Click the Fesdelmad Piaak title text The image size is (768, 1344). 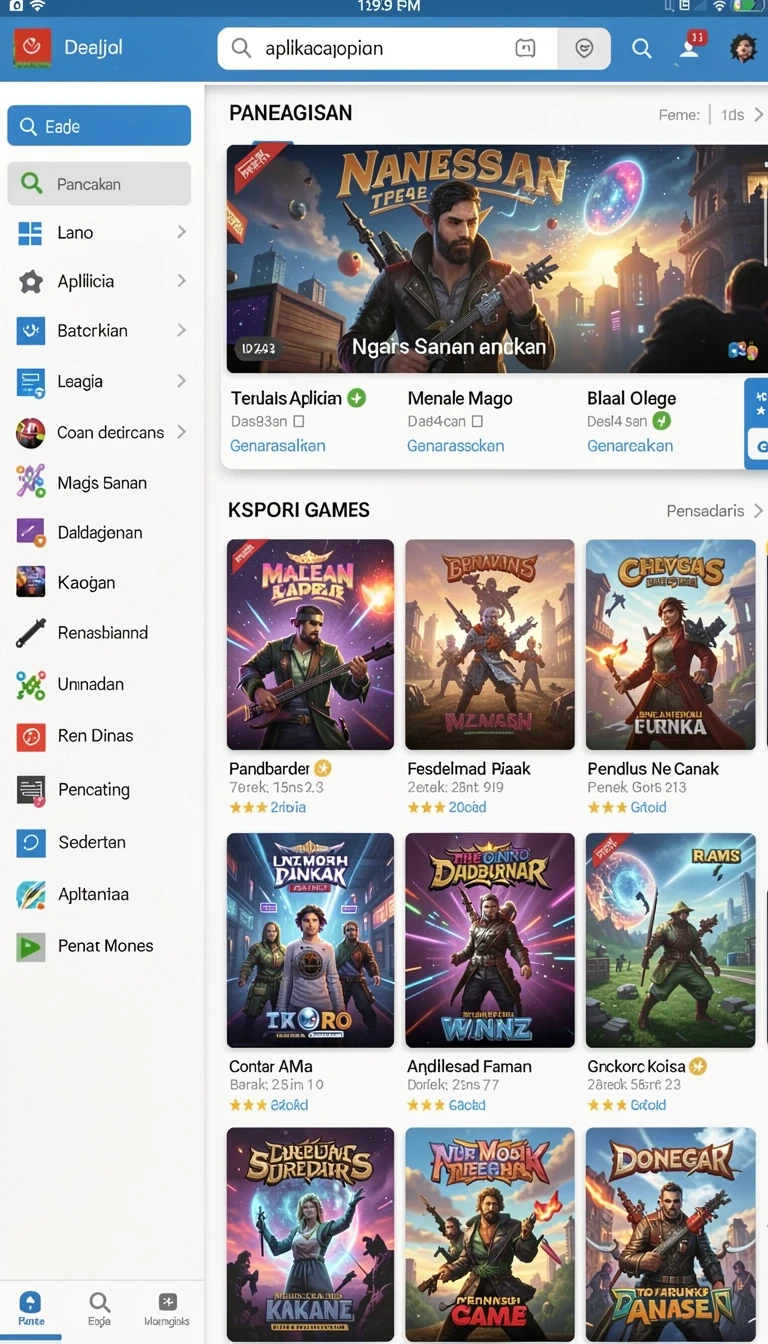tap(469, 769)
